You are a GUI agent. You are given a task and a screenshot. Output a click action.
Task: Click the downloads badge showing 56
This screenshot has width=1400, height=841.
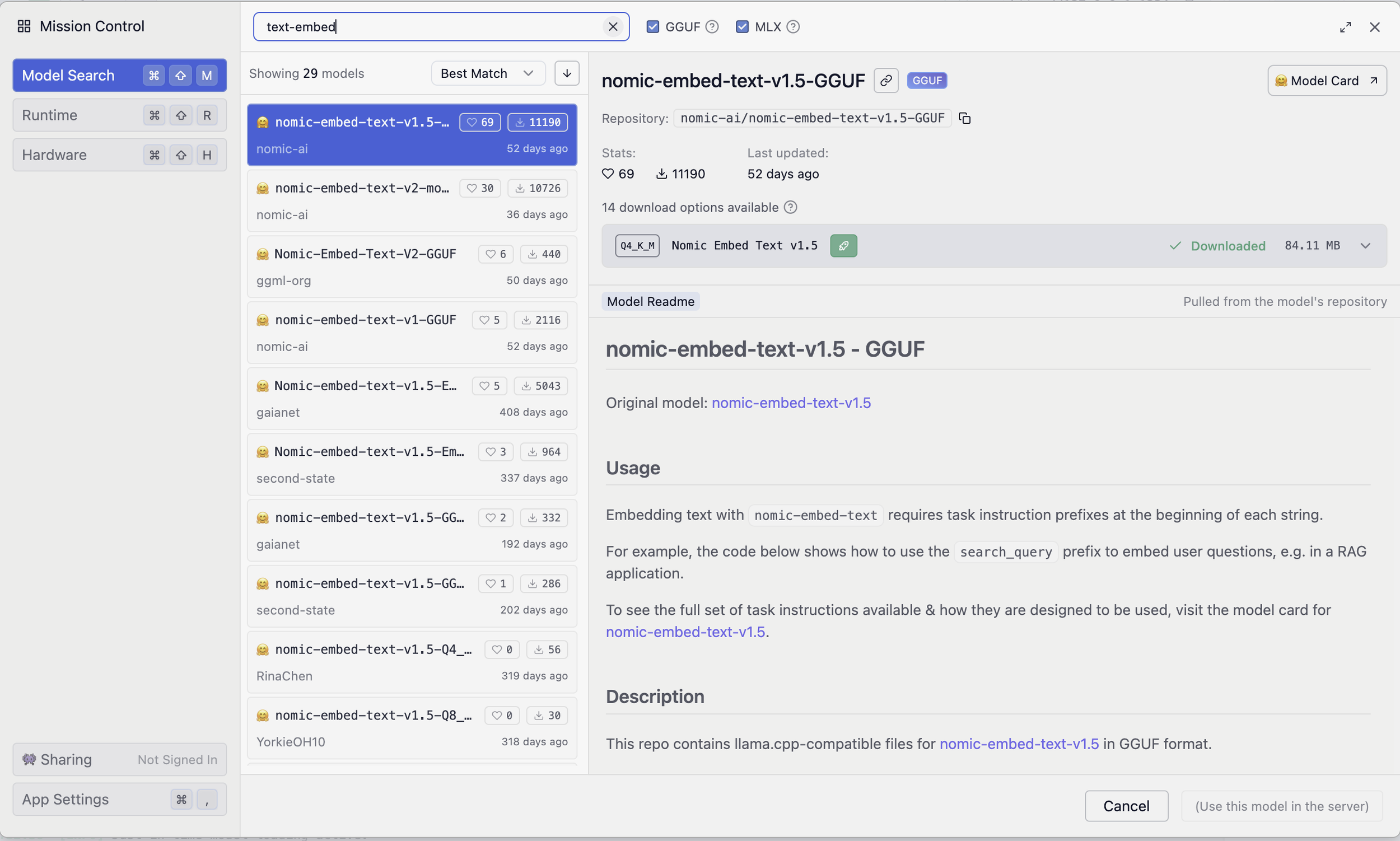point(548,650)
